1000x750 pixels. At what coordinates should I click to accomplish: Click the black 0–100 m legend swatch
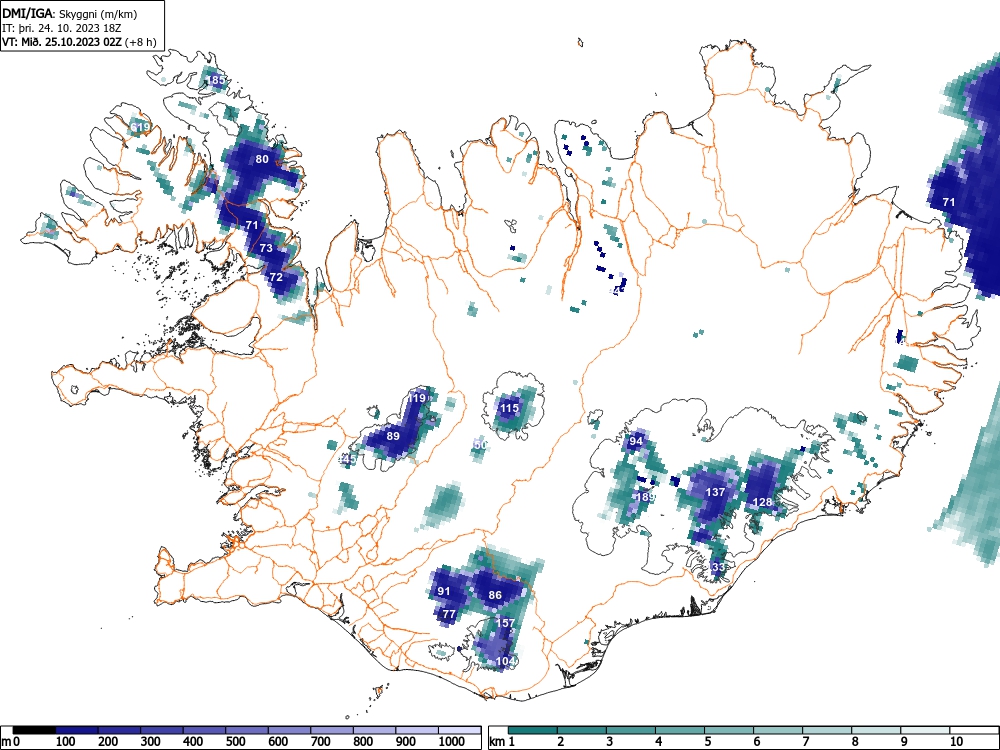click(34, 730)
